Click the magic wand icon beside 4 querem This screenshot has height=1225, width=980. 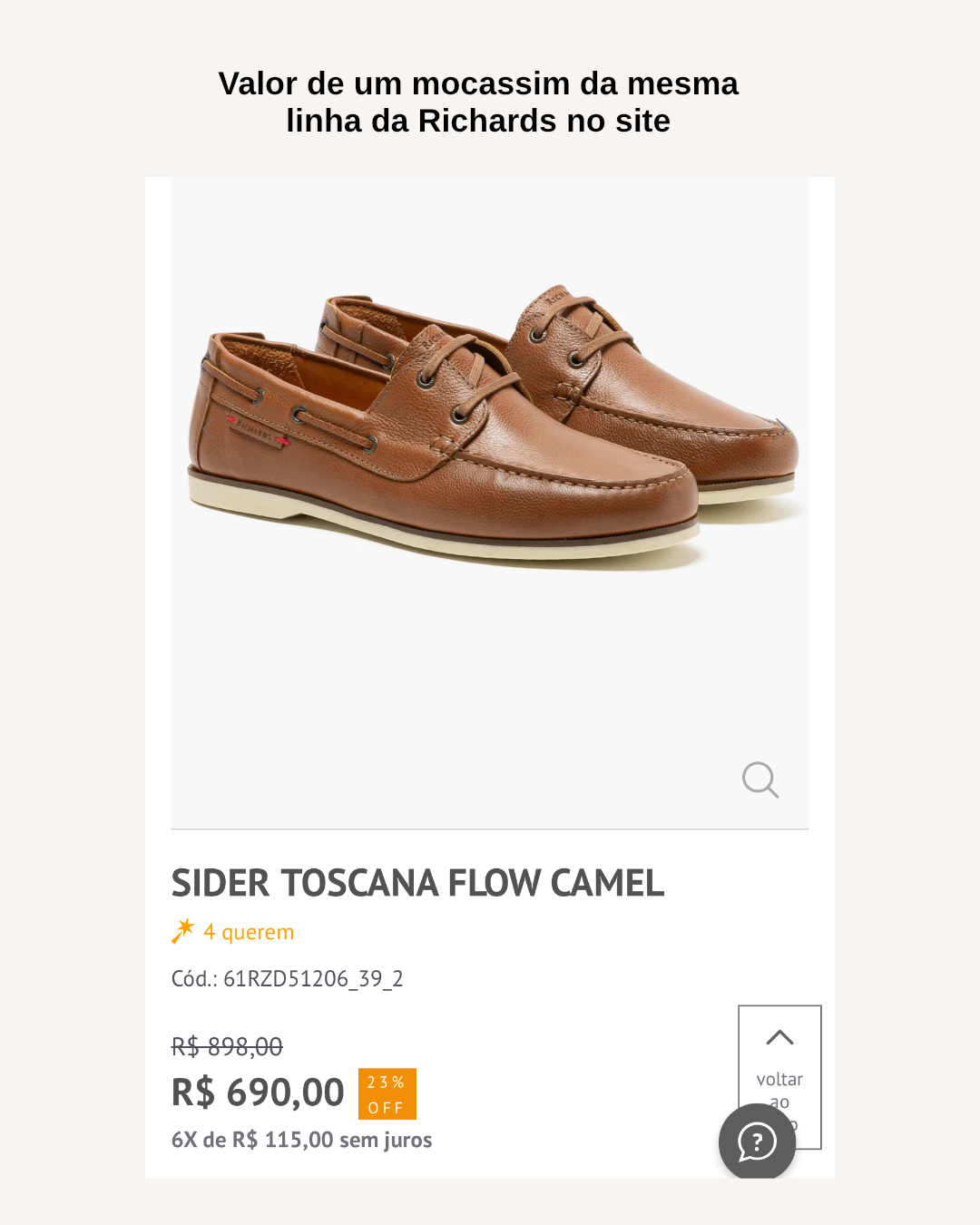tap(183, 931)
